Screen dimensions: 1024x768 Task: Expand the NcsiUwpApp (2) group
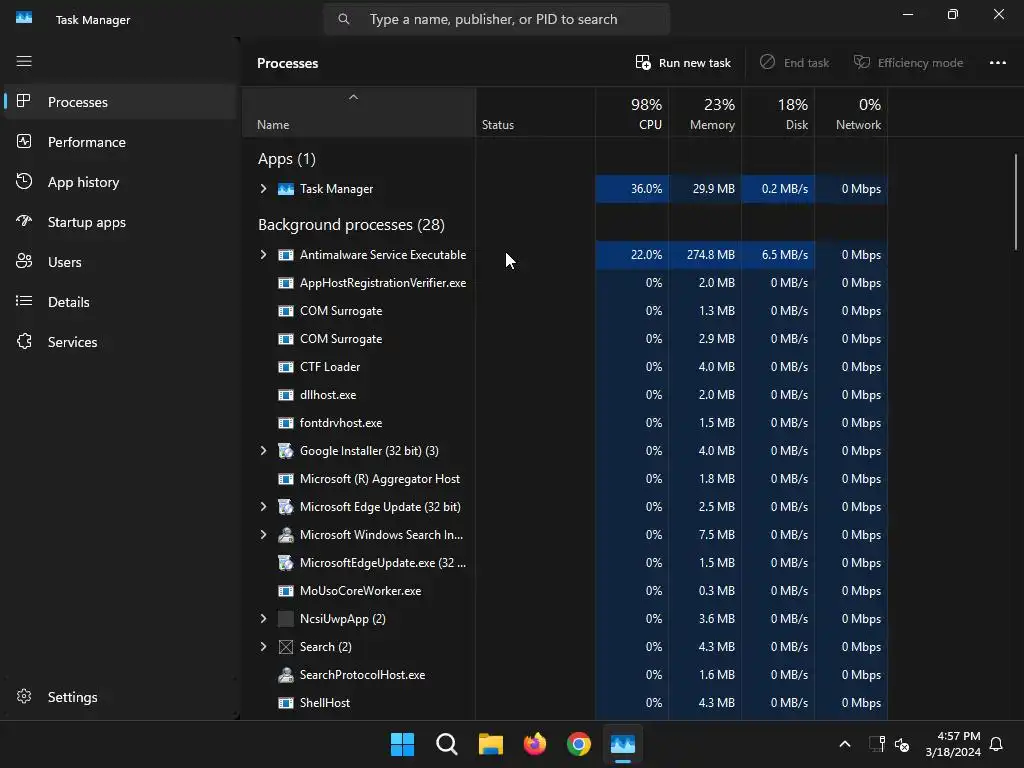pyautogui.click(x=263, y=618)
